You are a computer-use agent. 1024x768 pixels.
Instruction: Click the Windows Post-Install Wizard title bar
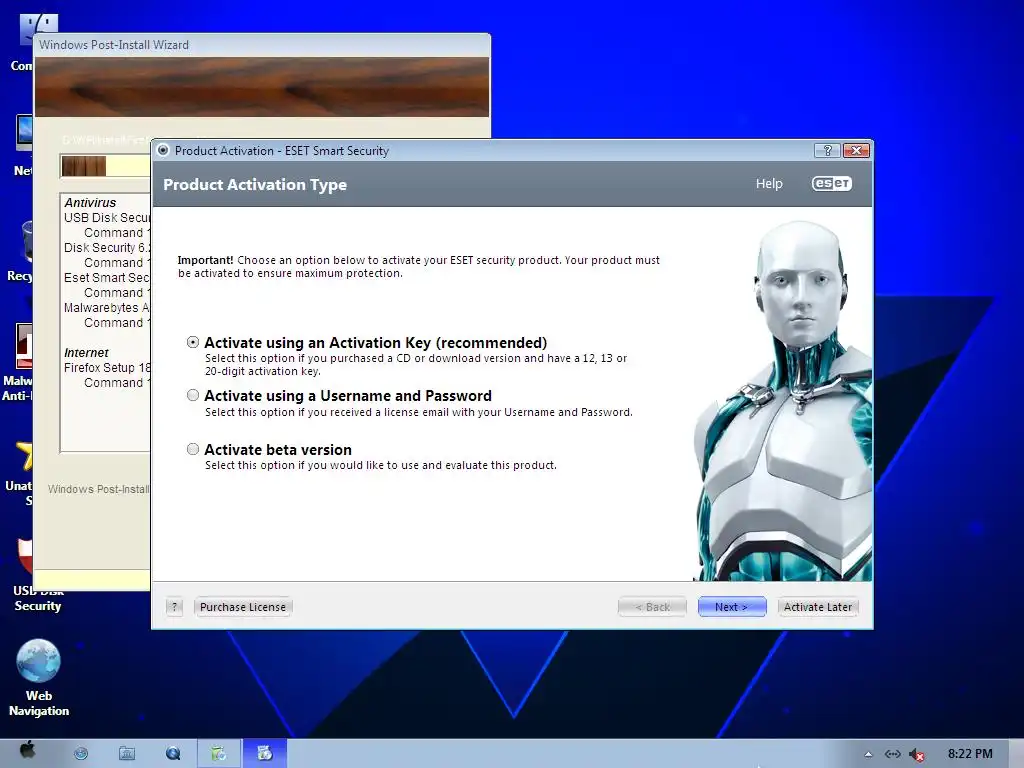(x=261, y=44)
